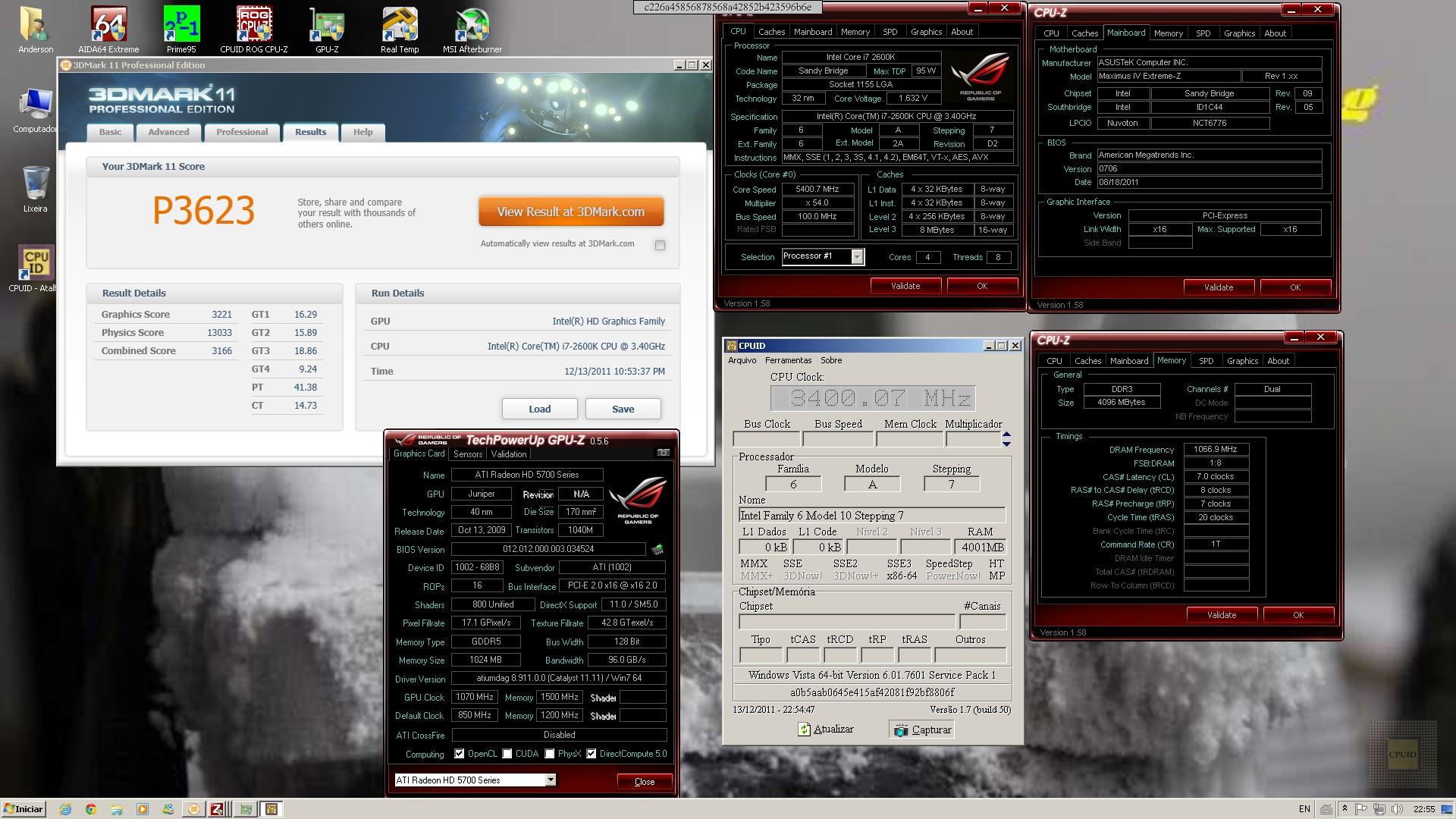The image size is (1456, 819).
Task: Click the GPU-Z screenshot camera icon
Action: [x=663, y=453]
